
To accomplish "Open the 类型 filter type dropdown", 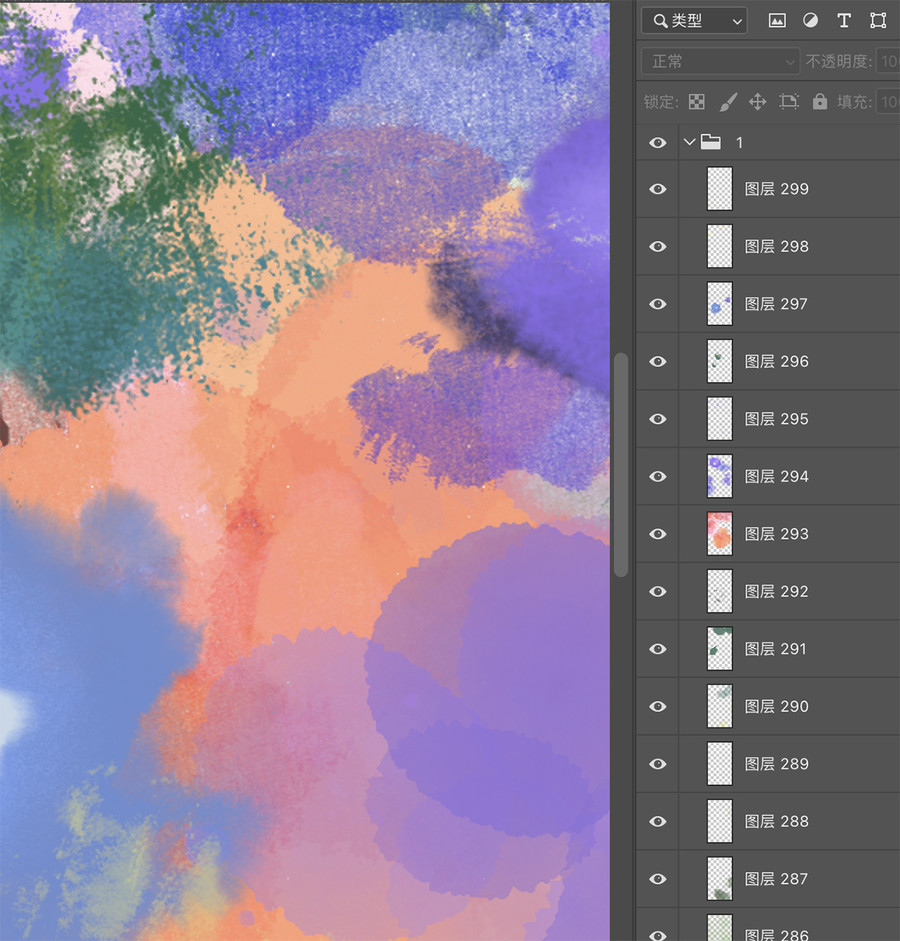I will coord(694,22).
